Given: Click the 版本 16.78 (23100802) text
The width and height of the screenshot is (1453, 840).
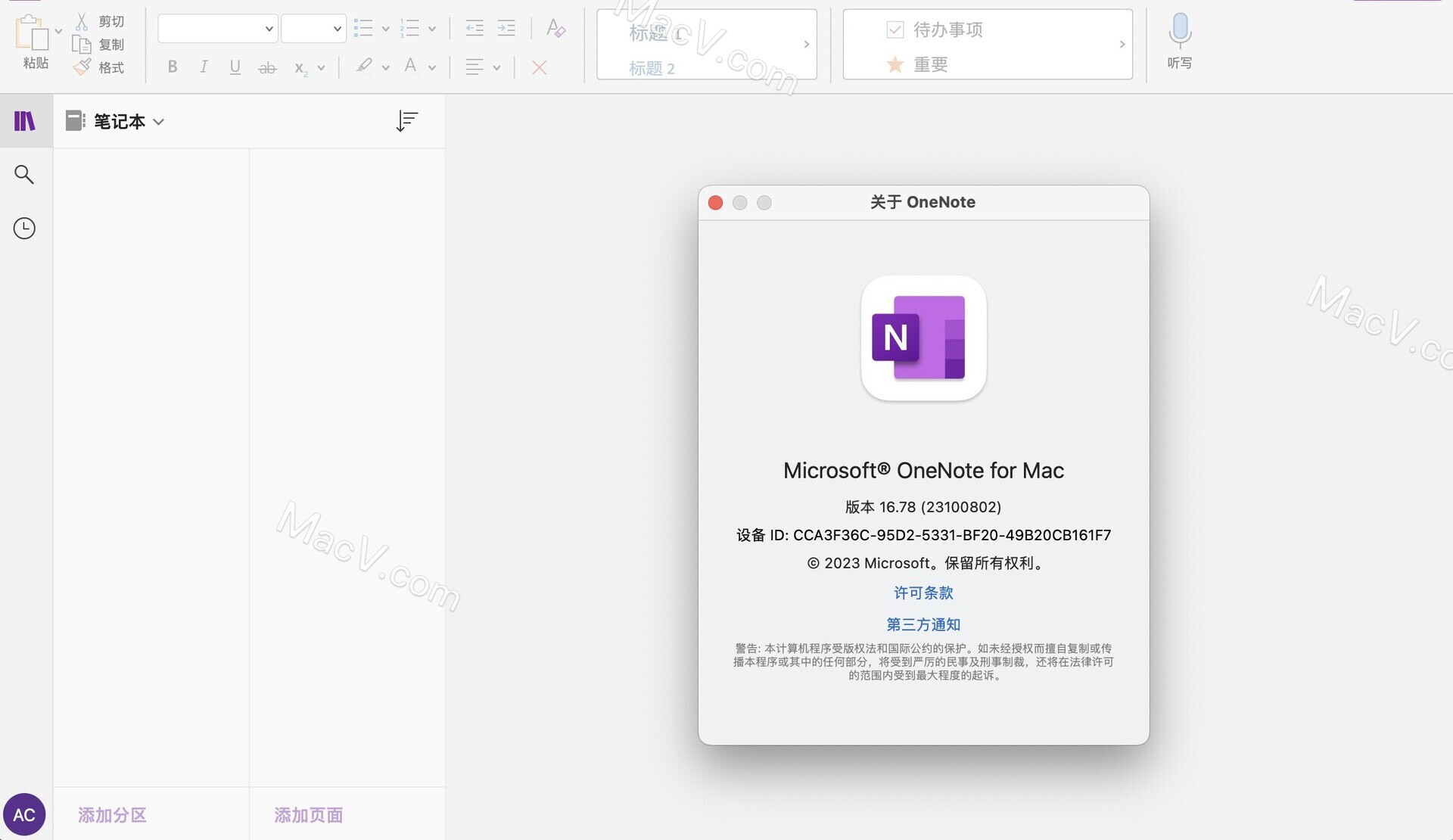Looking at the screenshot, I should (x=923, y=507).
